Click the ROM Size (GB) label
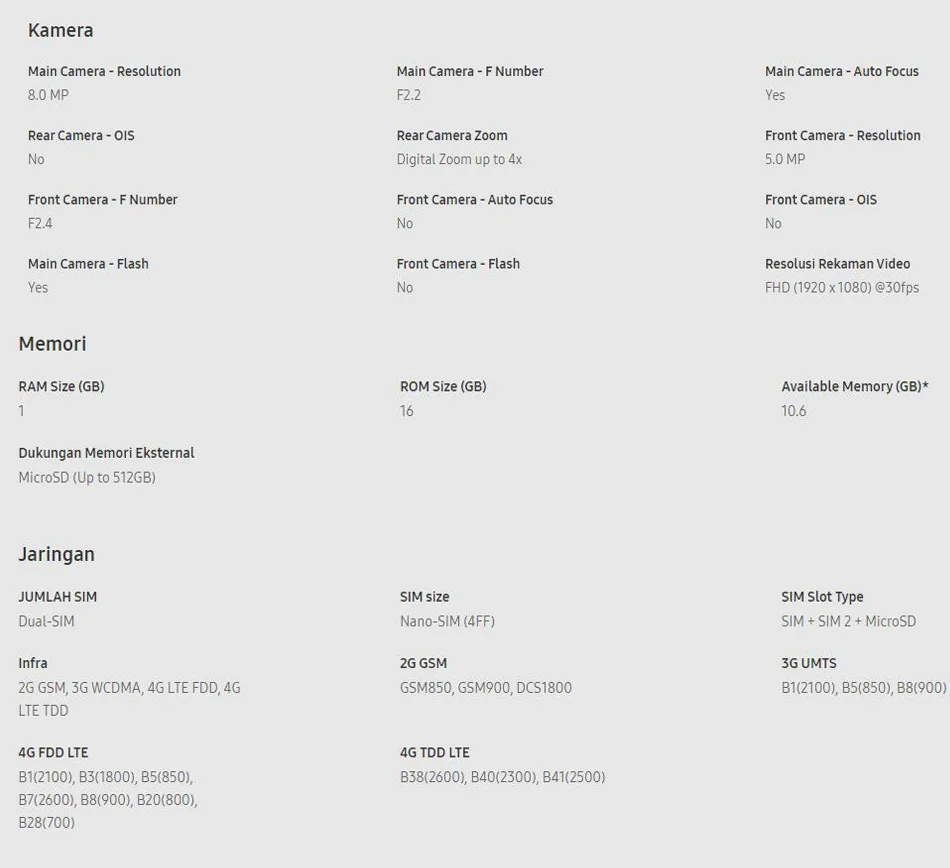Screen dimensions: 950x868 click(x=443, y=386)
